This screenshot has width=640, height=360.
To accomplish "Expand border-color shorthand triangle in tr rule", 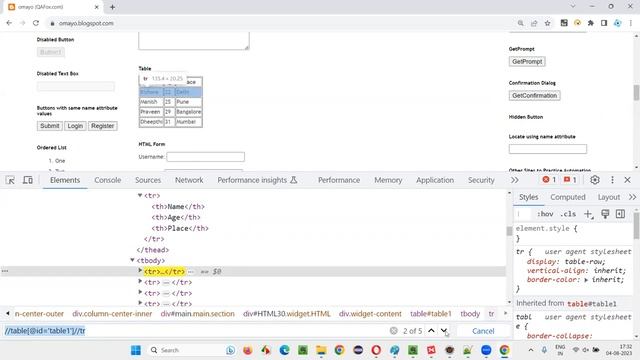I will (x=586, y=280).
